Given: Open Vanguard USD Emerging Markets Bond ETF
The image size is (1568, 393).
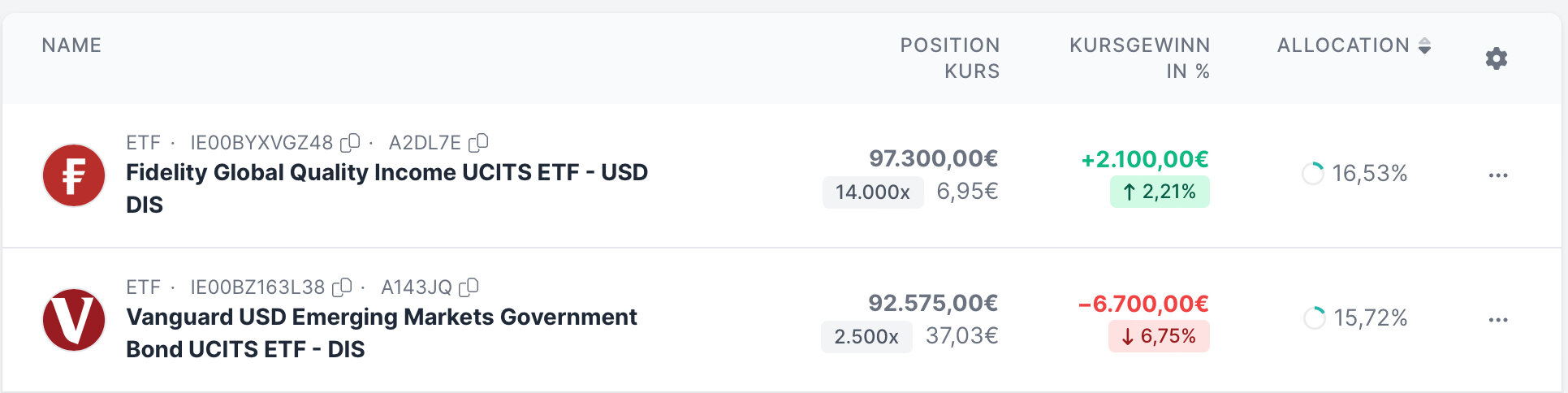Looking at the screenshot, I should (382, 317).
